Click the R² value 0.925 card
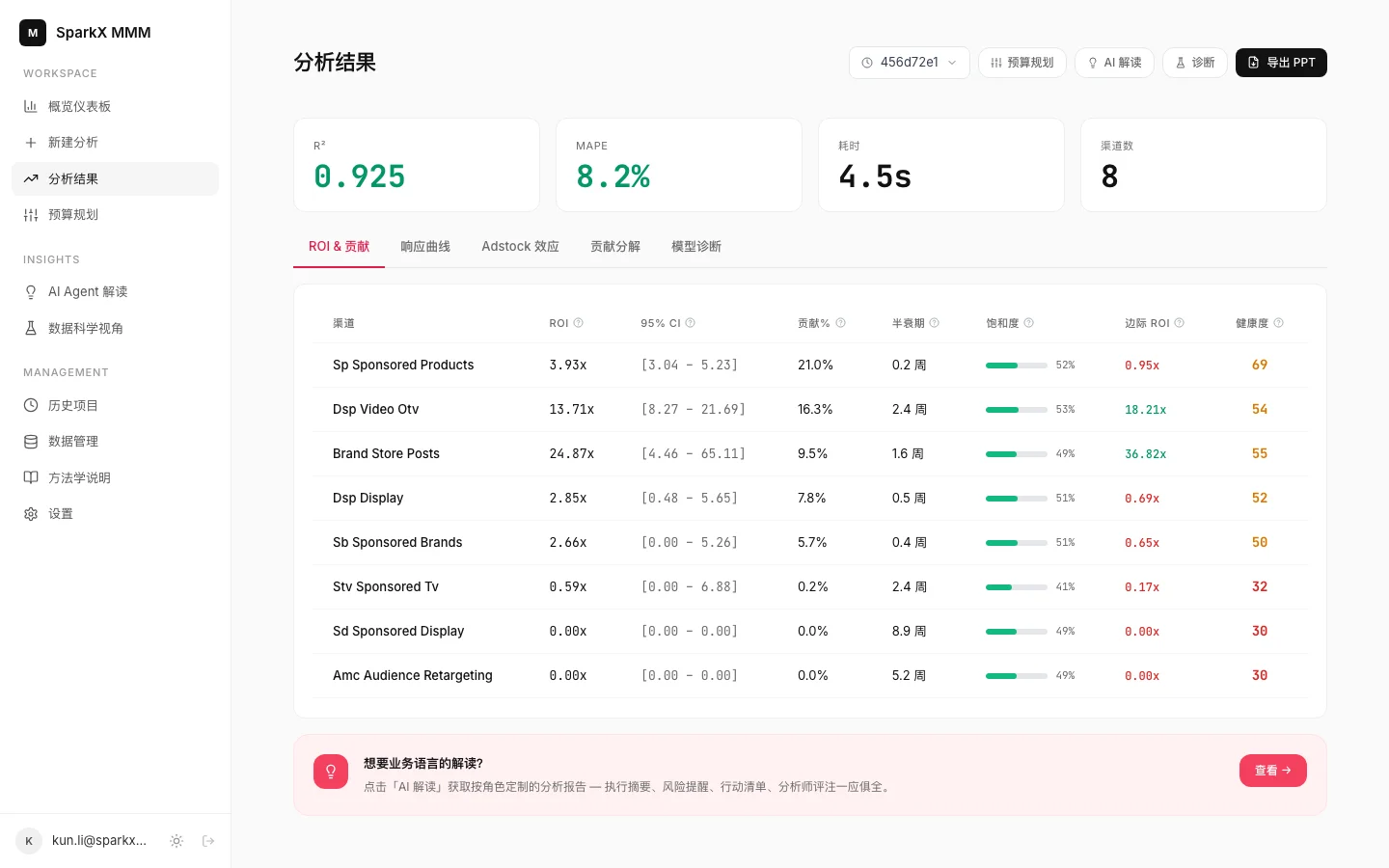 coord(417,165)
